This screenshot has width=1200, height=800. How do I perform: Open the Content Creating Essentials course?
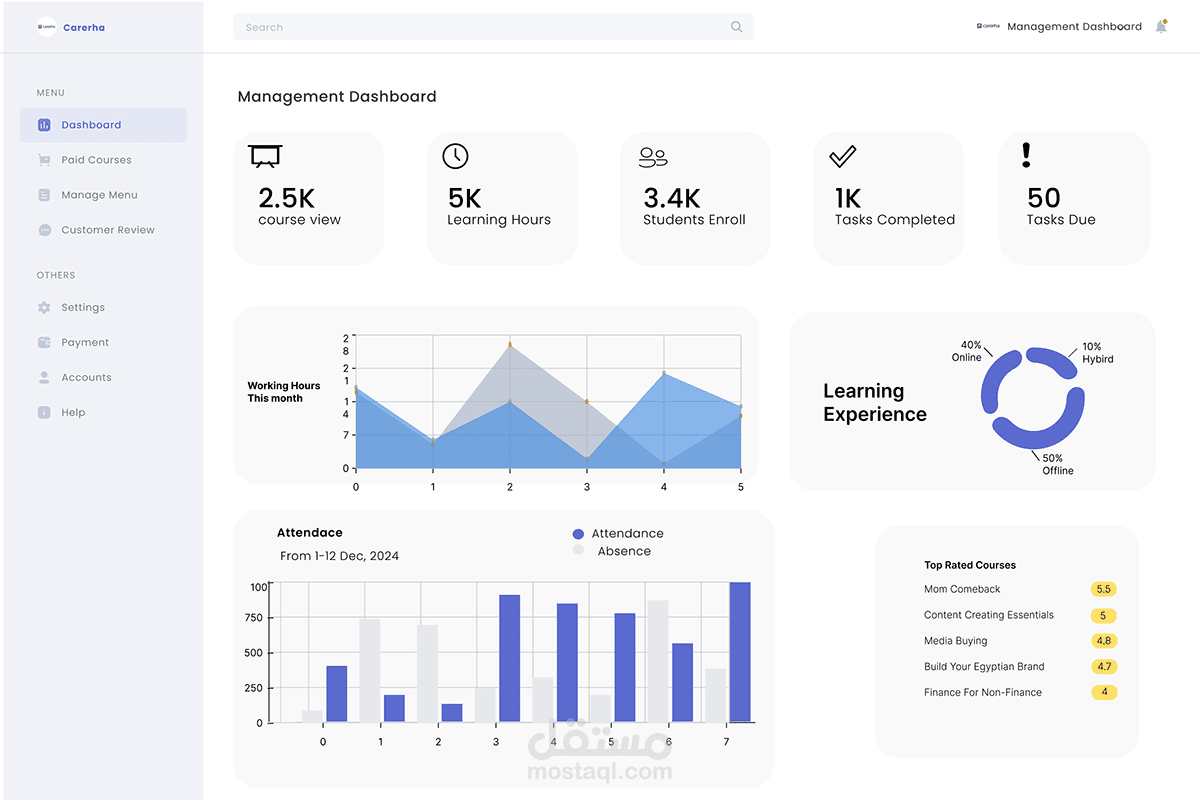[989, 615]
